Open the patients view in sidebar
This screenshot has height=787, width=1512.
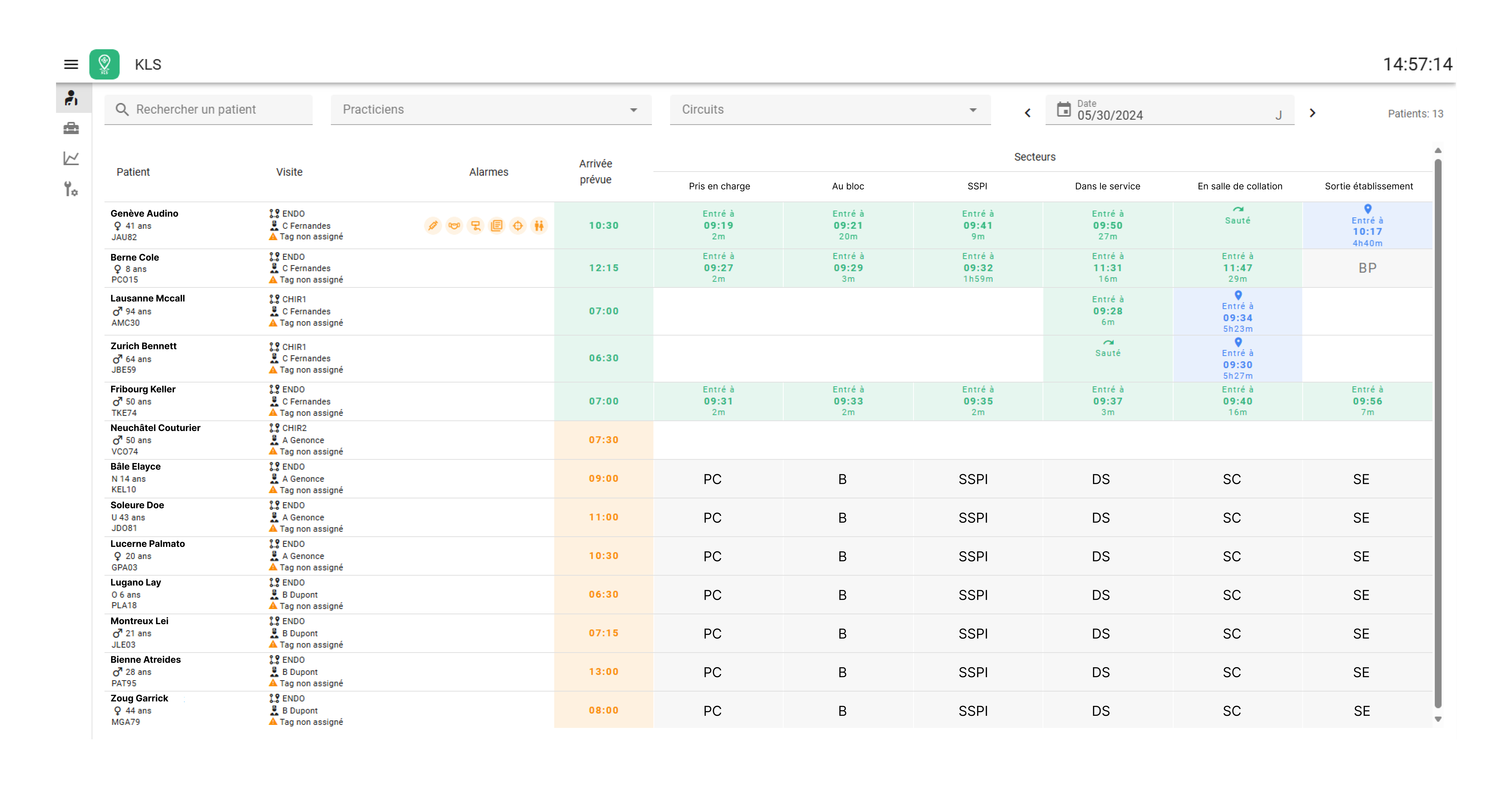tap(71, 98)
